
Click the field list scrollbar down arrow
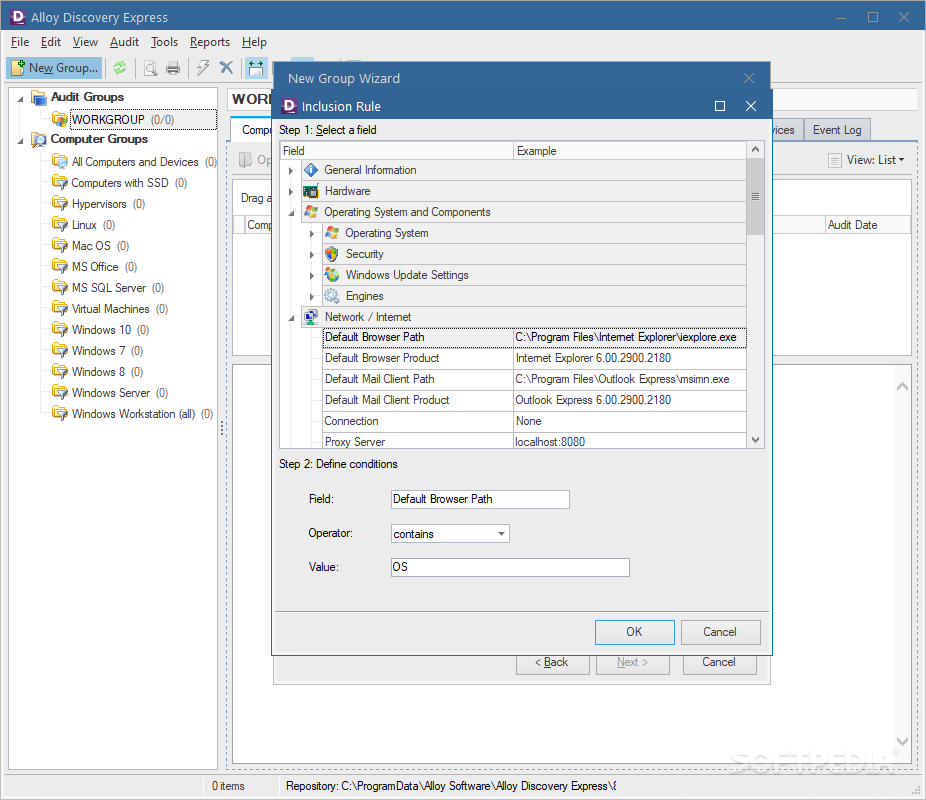coord(755,440)
